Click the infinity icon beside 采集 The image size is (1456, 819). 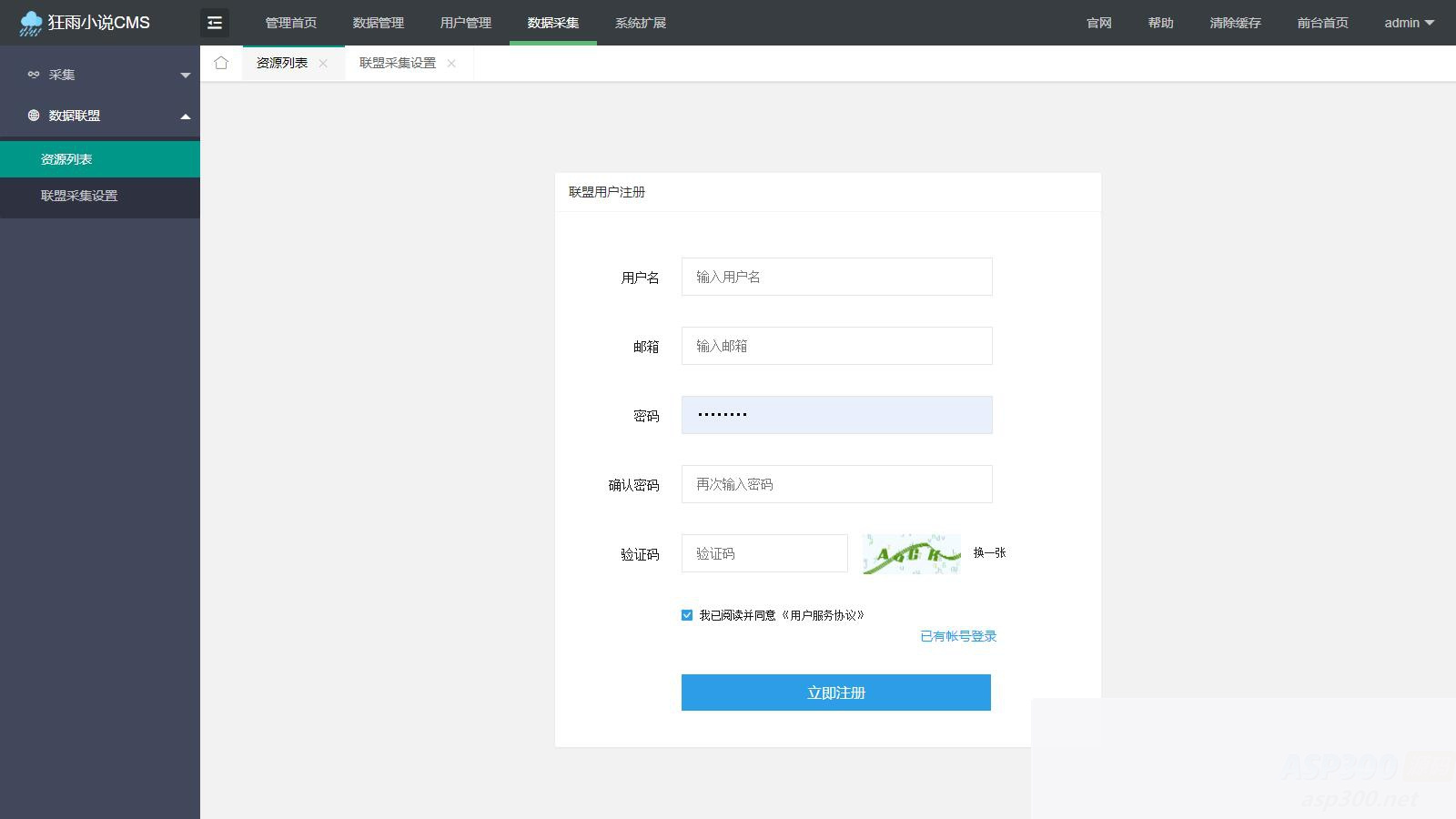point(34,75)
